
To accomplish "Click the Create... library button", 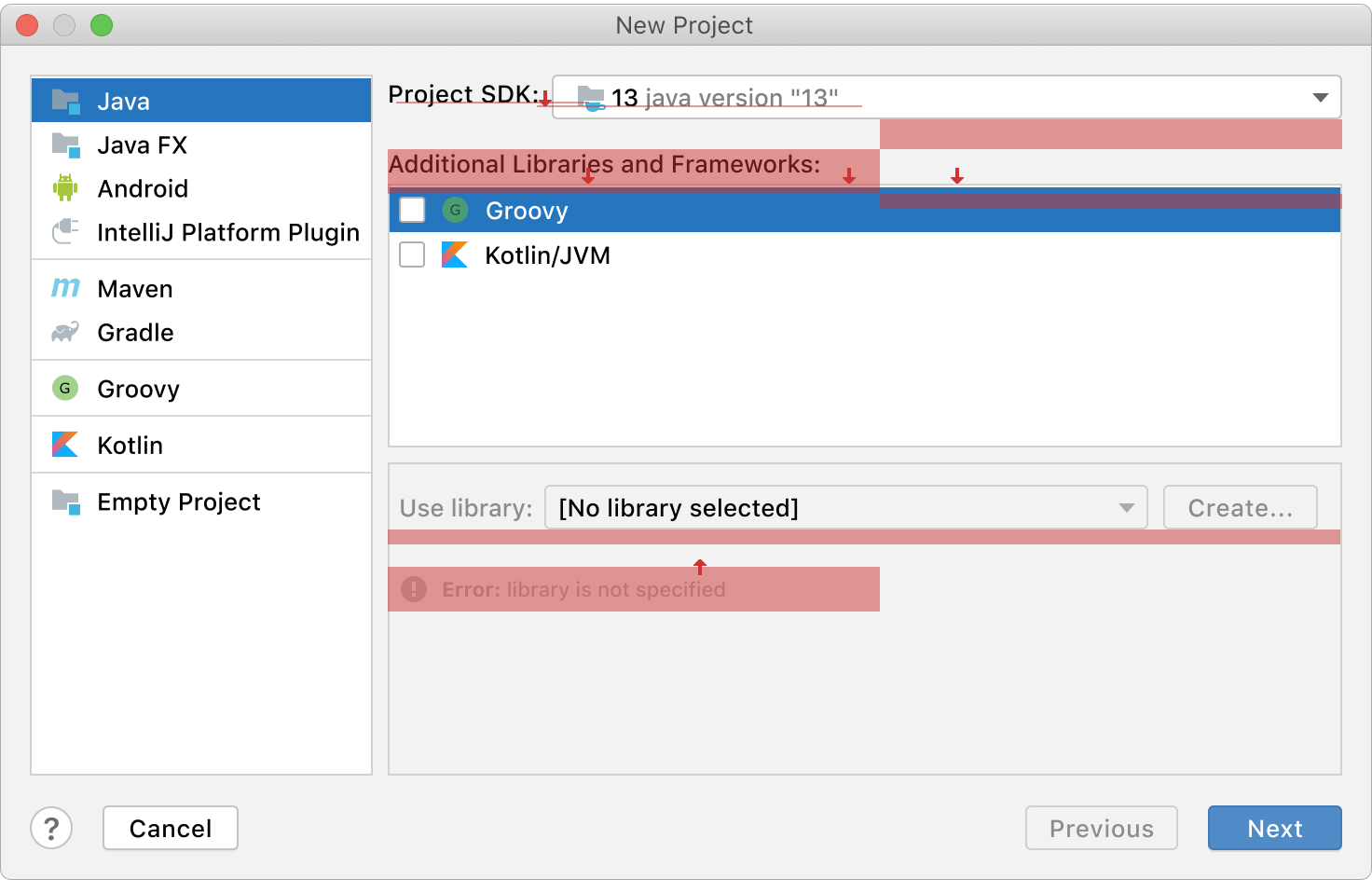I will pos(1240,507).
